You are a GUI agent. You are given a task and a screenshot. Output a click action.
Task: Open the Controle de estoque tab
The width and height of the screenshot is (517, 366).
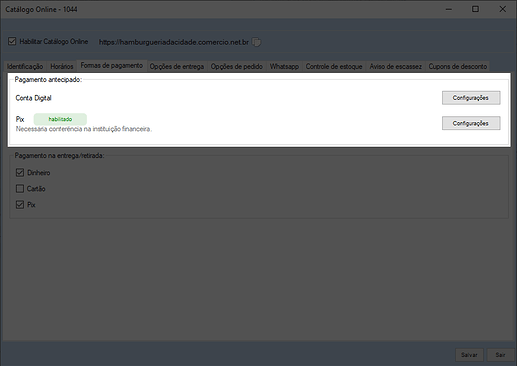click(334, 66)
